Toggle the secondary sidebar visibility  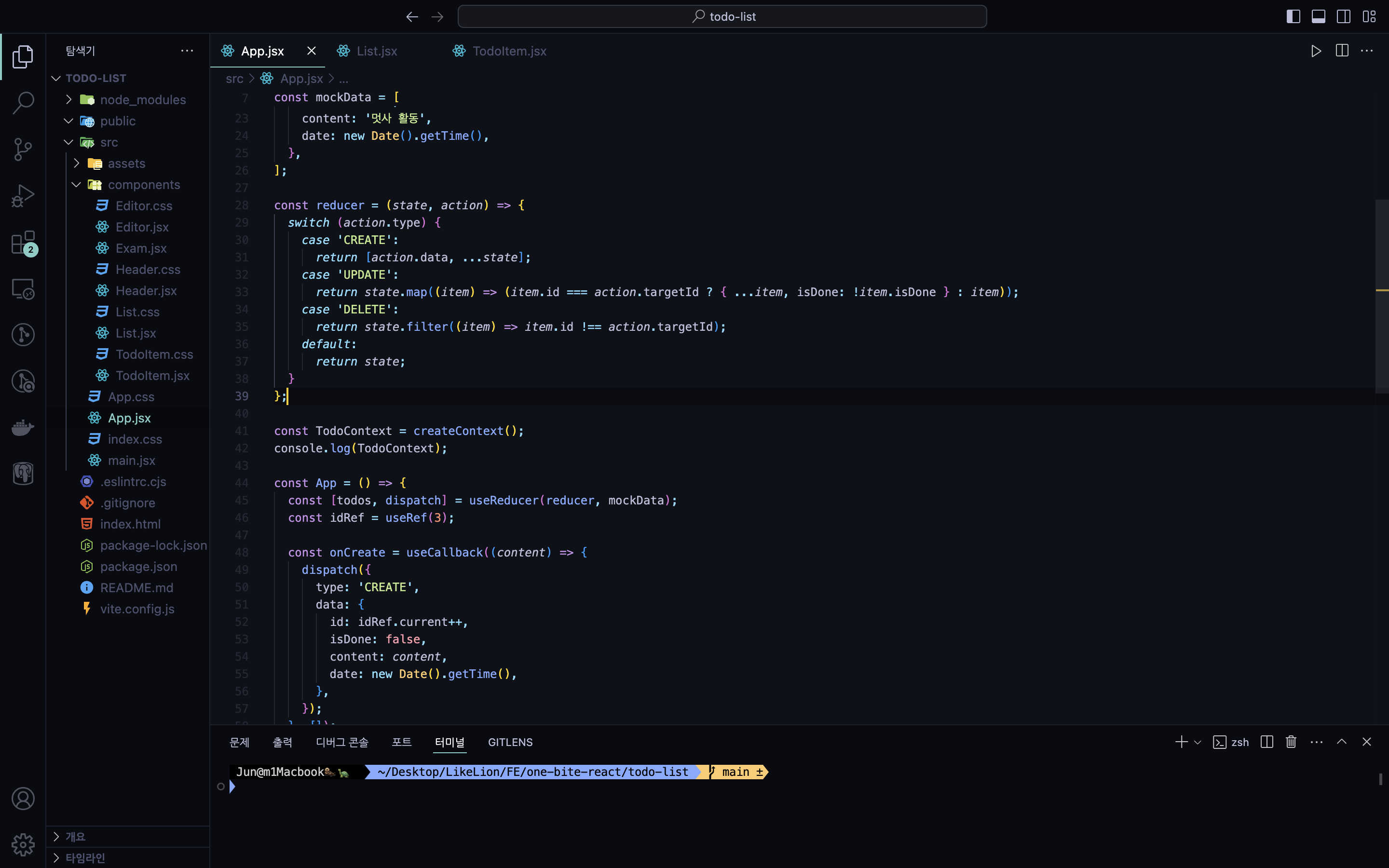pyautogui.click(x=1344, y=17)
